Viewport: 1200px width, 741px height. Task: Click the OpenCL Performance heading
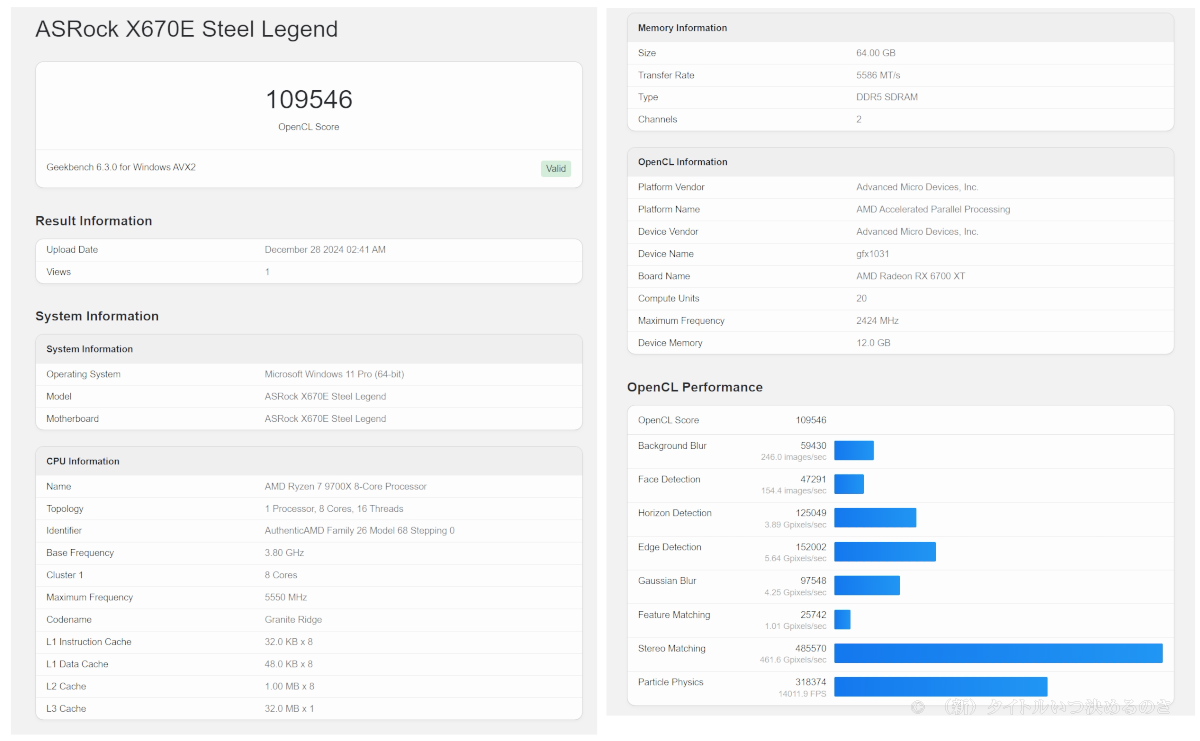tap(695, 387)
